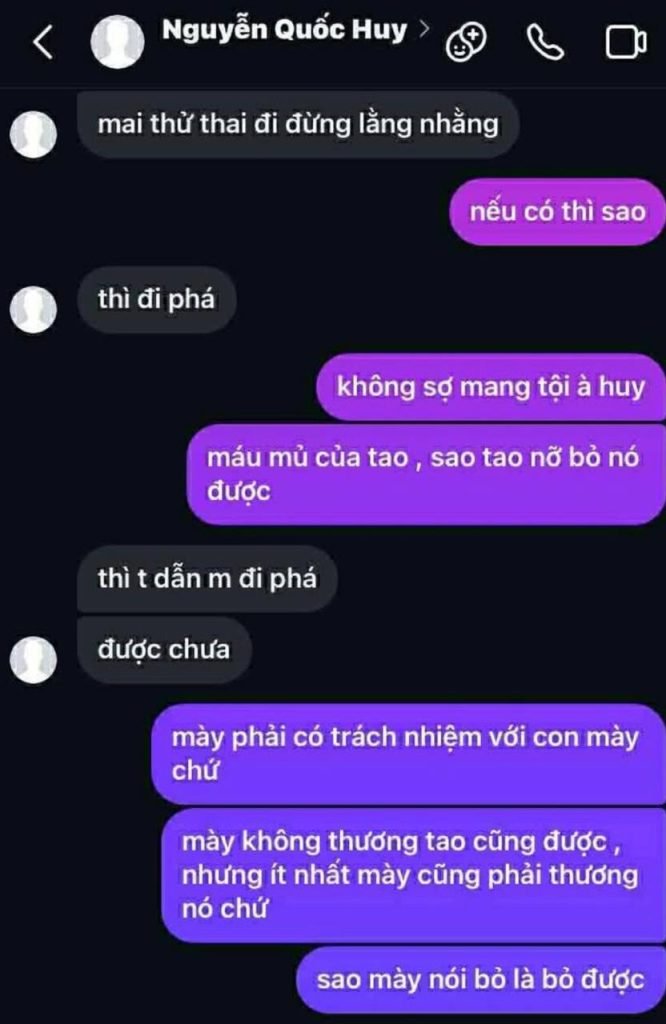The height and width of the screenshot is (1024, 666).
Task: Tap avatar beside 'mai thử thai đi' message
Action: pos(33,135)
